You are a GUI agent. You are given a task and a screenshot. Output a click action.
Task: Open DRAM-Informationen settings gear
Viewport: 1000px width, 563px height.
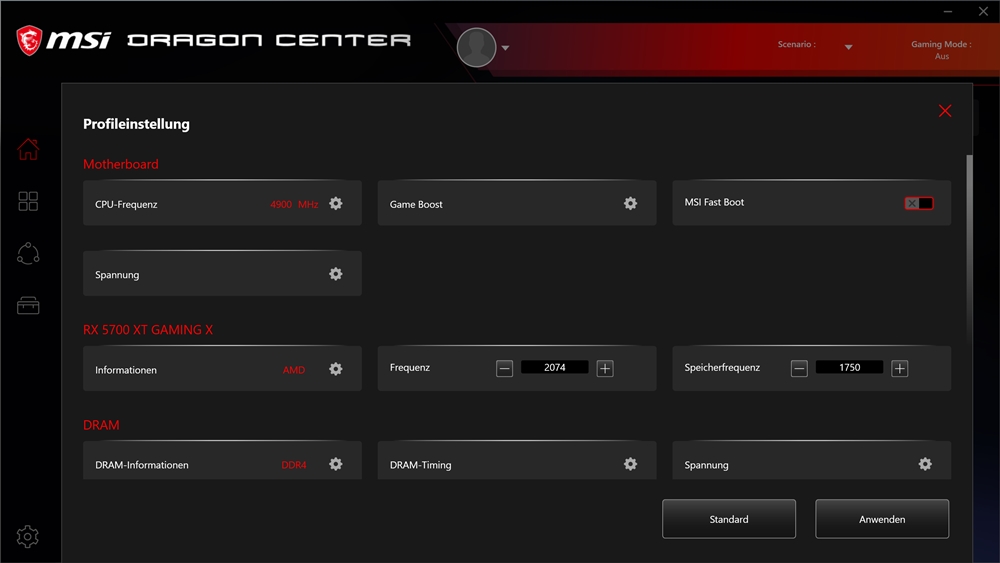[x=336, y=464]
